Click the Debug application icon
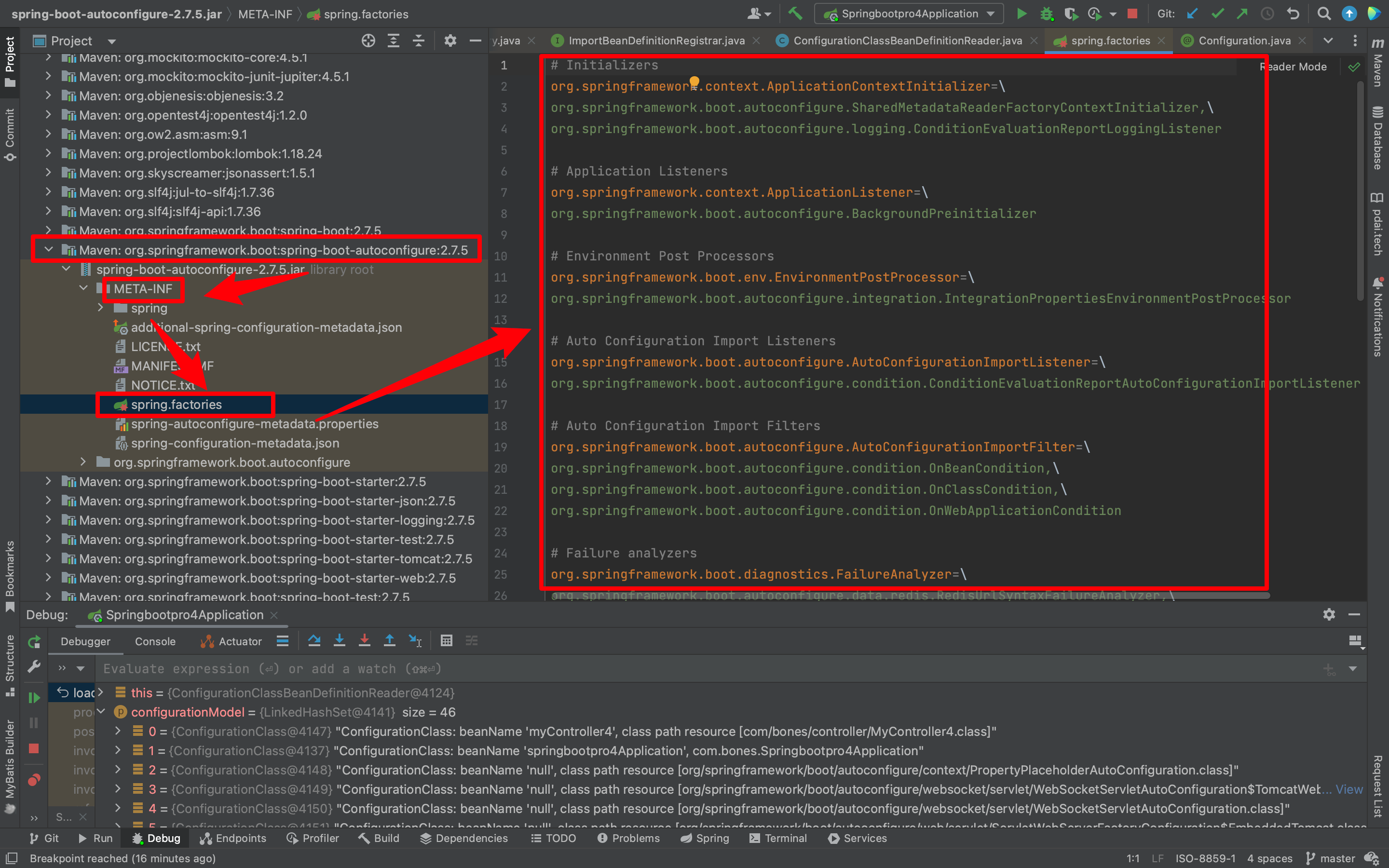 tap(1045, 13)
